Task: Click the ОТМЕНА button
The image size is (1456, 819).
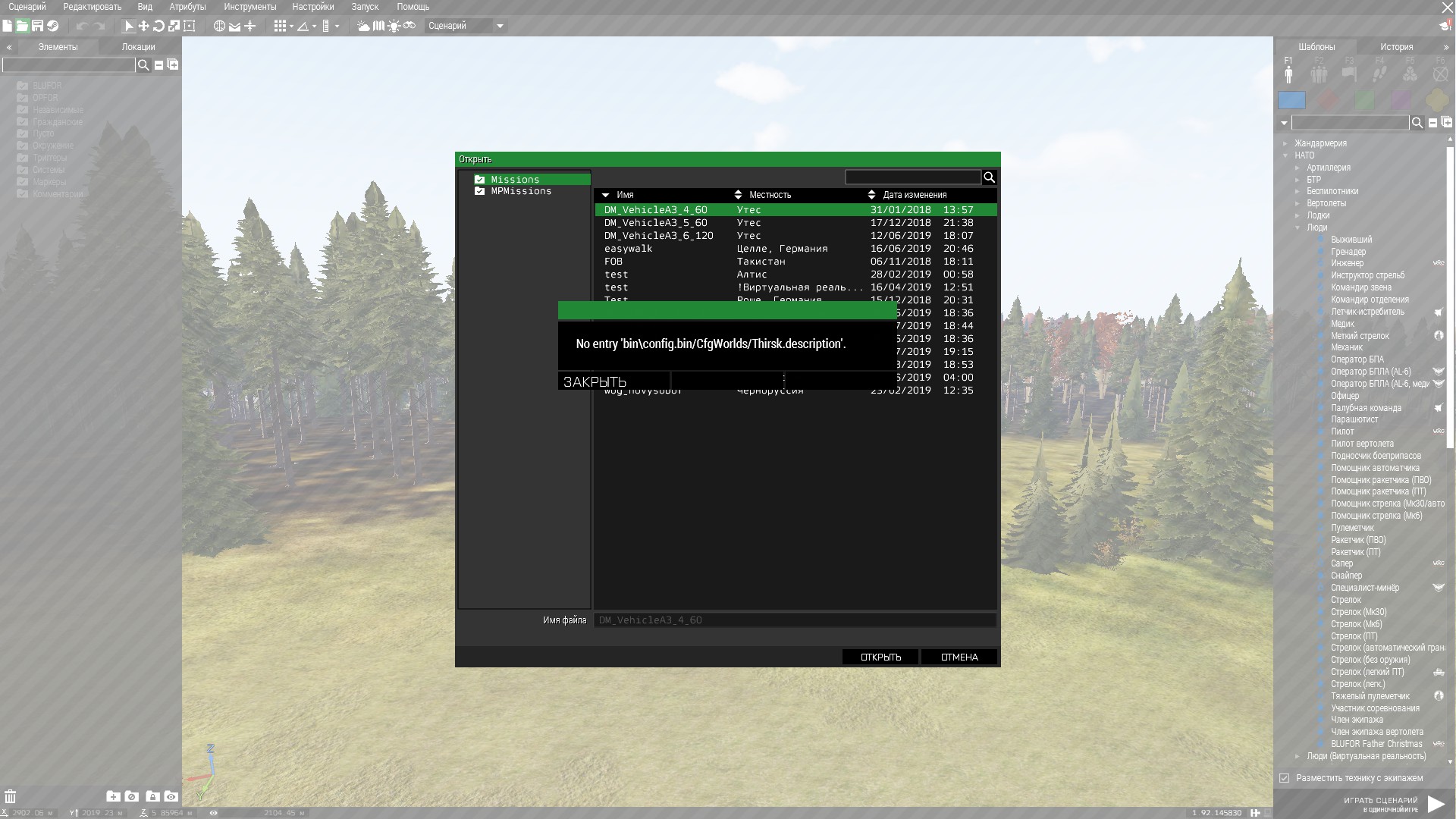Action: 959,657
